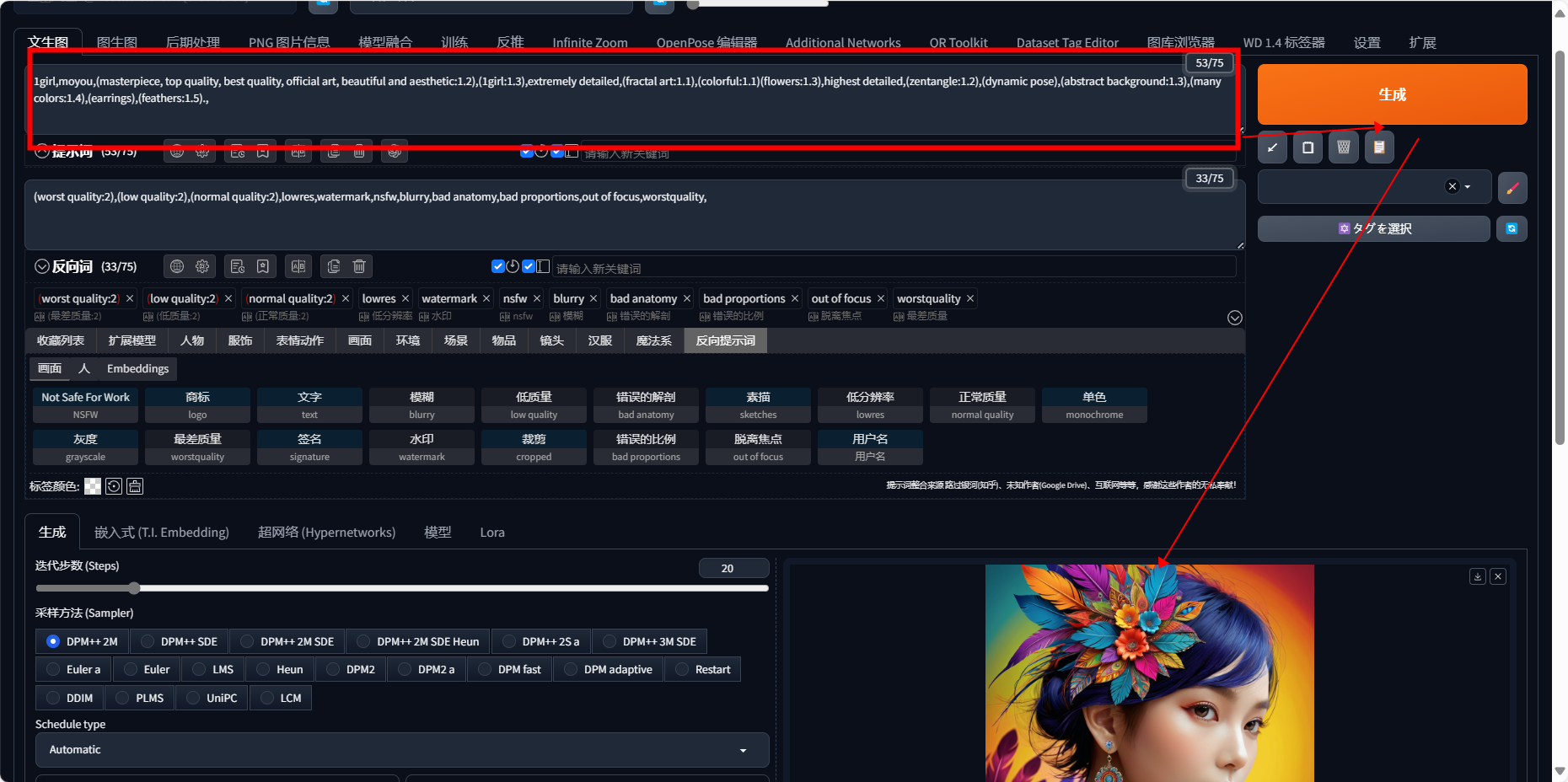Click the globe language icon in 反向词 toolbar

tap(177, 266)
